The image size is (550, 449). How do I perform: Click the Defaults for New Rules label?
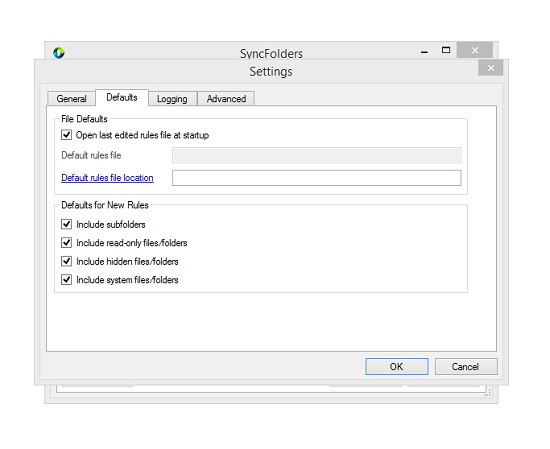pyautogui.click(x=105, y=205)
